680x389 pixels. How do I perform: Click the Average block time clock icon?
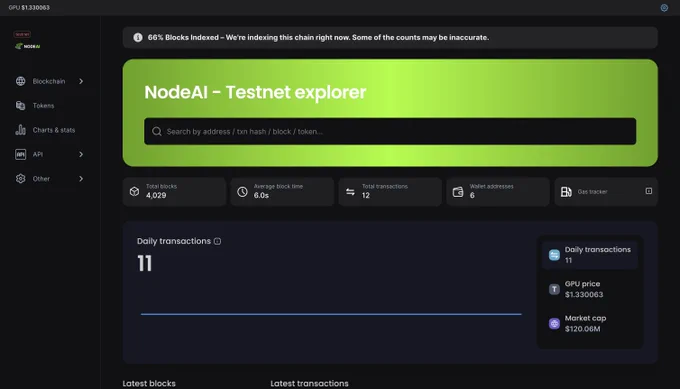(242, 191)
